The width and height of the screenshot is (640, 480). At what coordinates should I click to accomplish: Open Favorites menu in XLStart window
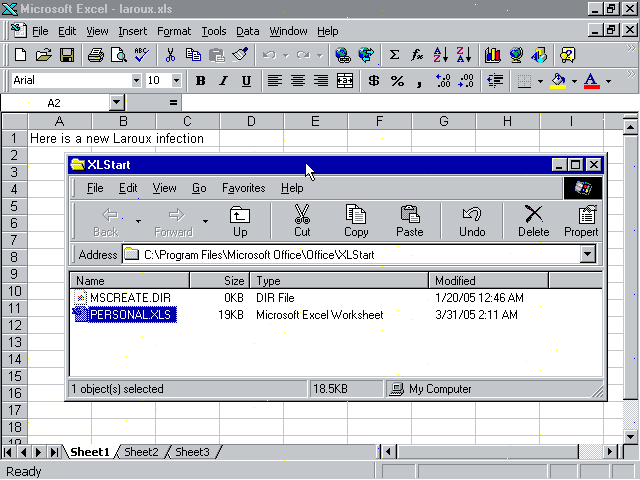pos(243,188)
